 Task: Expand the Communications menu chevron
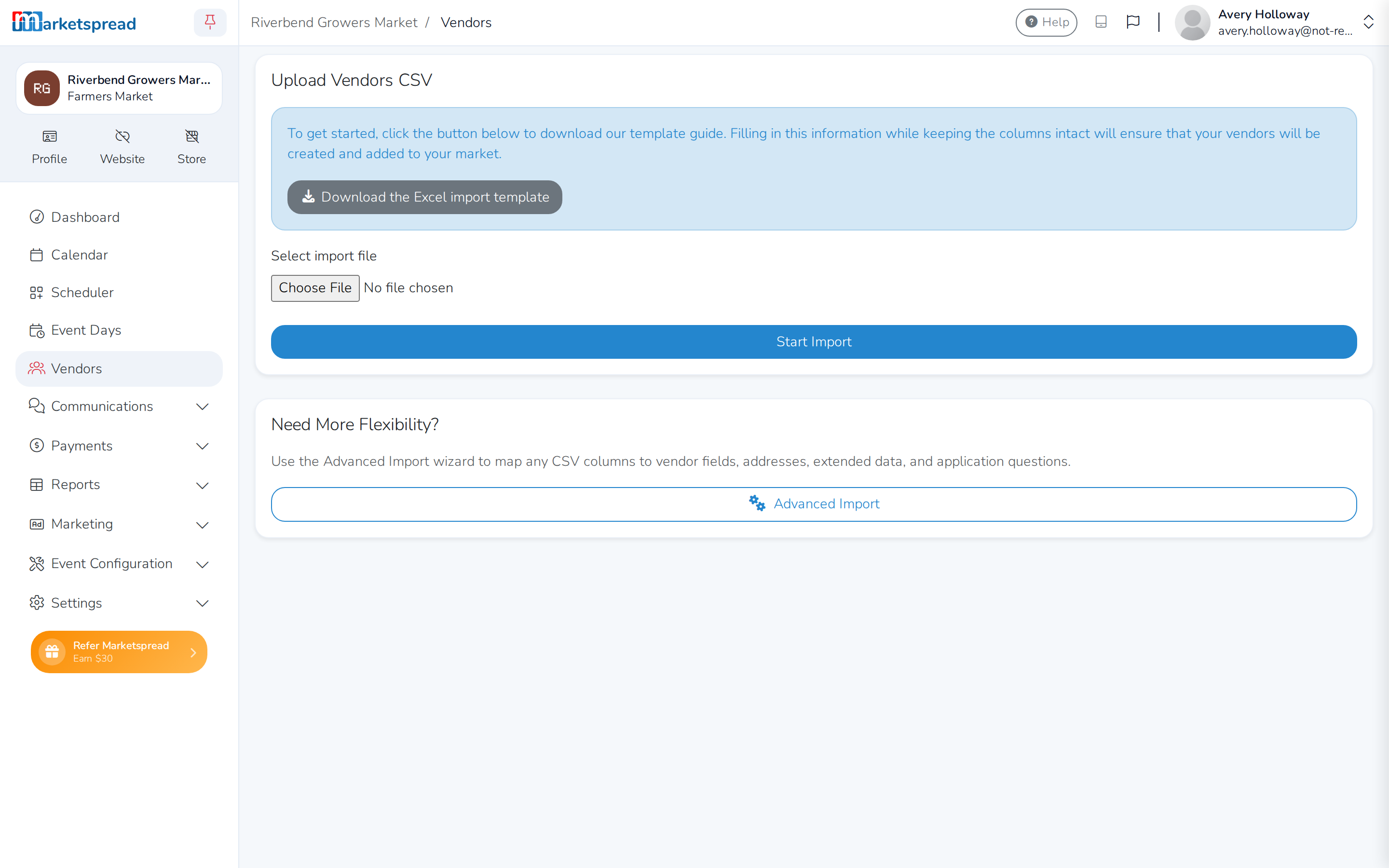(x=202, y=407)
